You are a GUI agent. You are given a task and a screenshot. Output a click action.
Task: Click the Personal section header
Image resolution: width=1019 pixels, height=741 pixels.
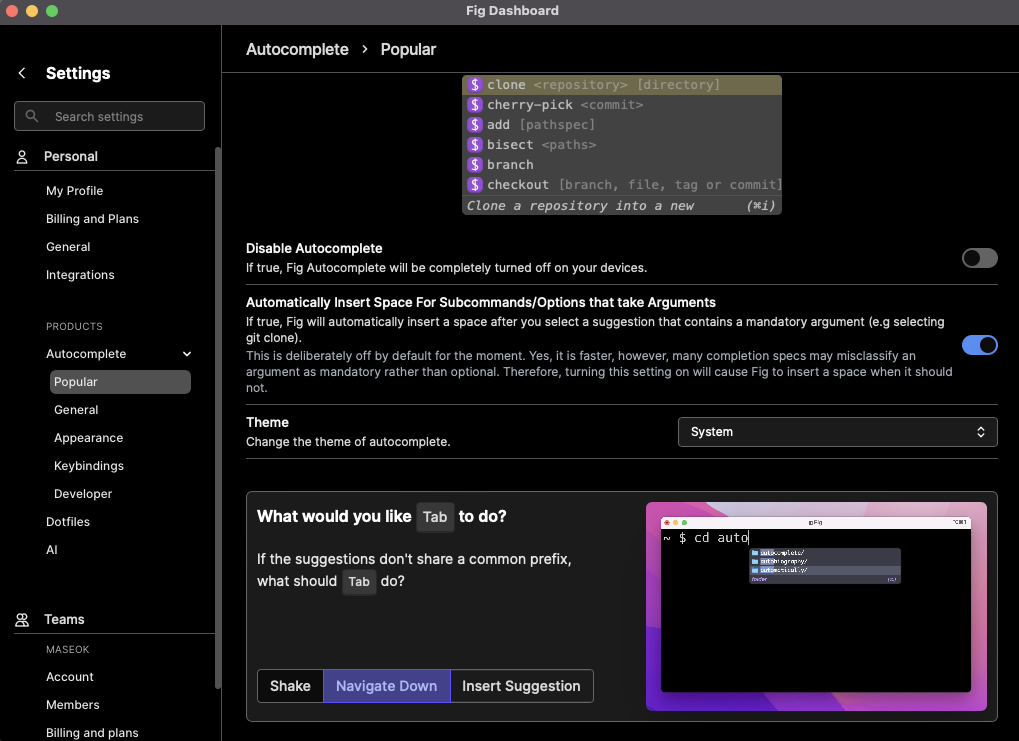[71, 157]
